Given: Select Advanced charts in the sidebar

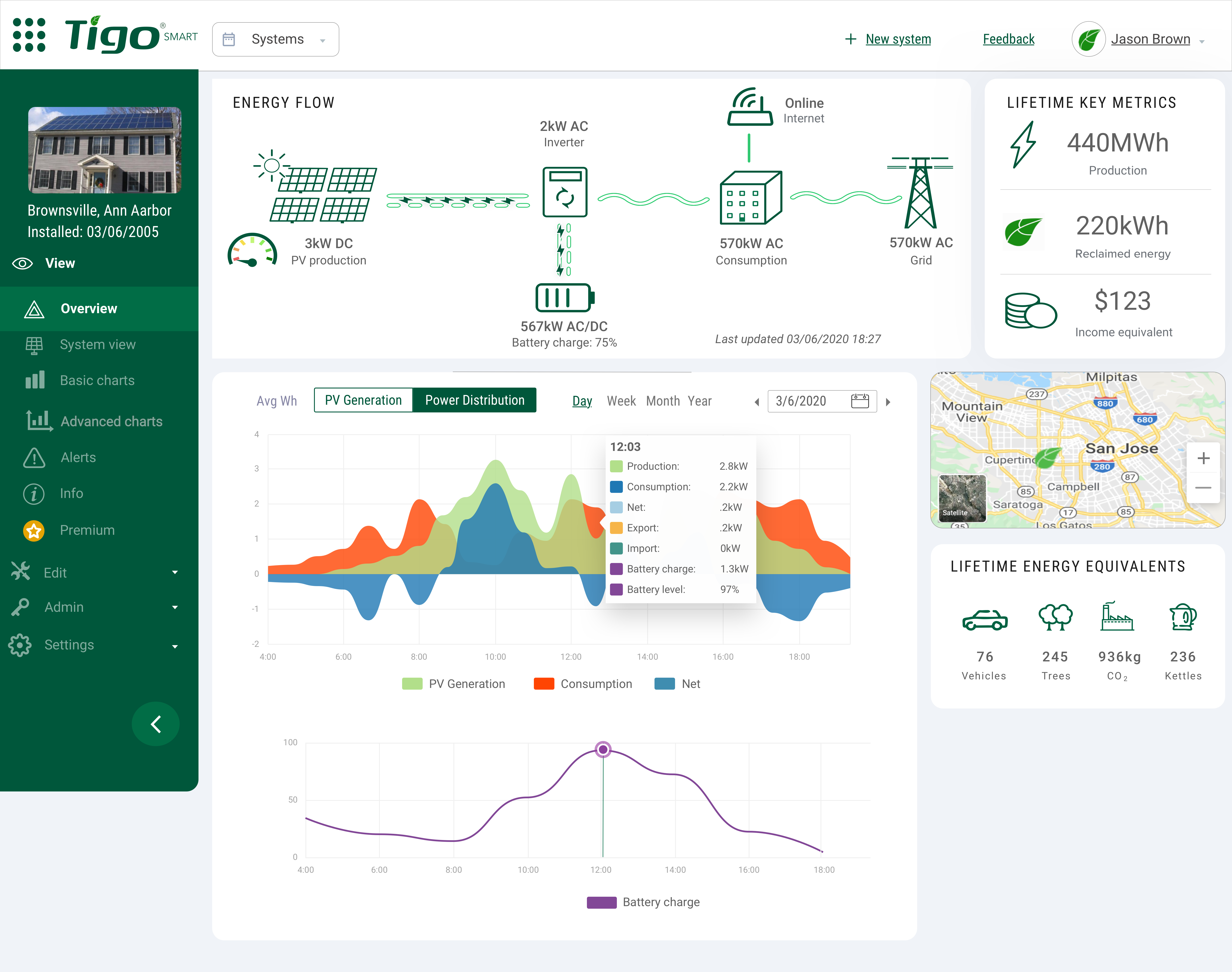Looking at the screenshot, I should click(111, 421).
